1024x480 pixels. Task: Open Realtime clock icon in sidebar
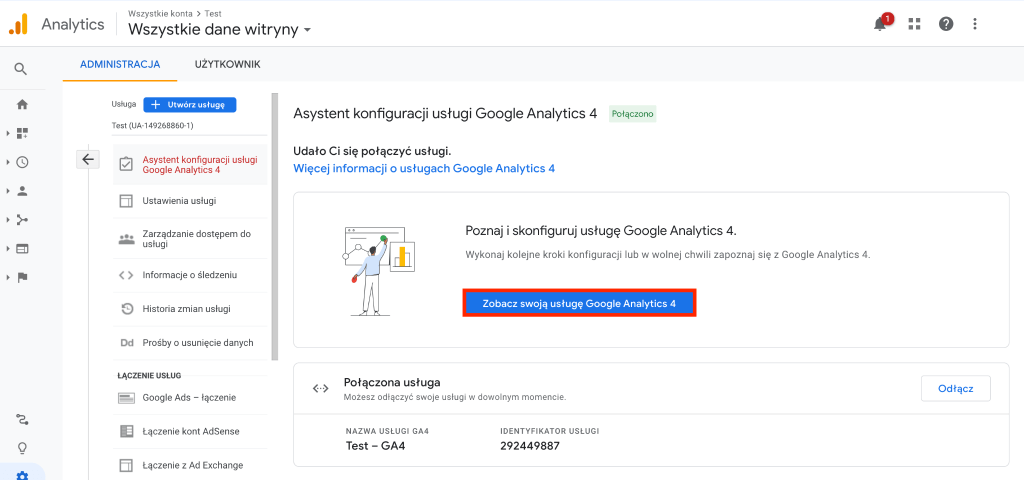point(22,162)
